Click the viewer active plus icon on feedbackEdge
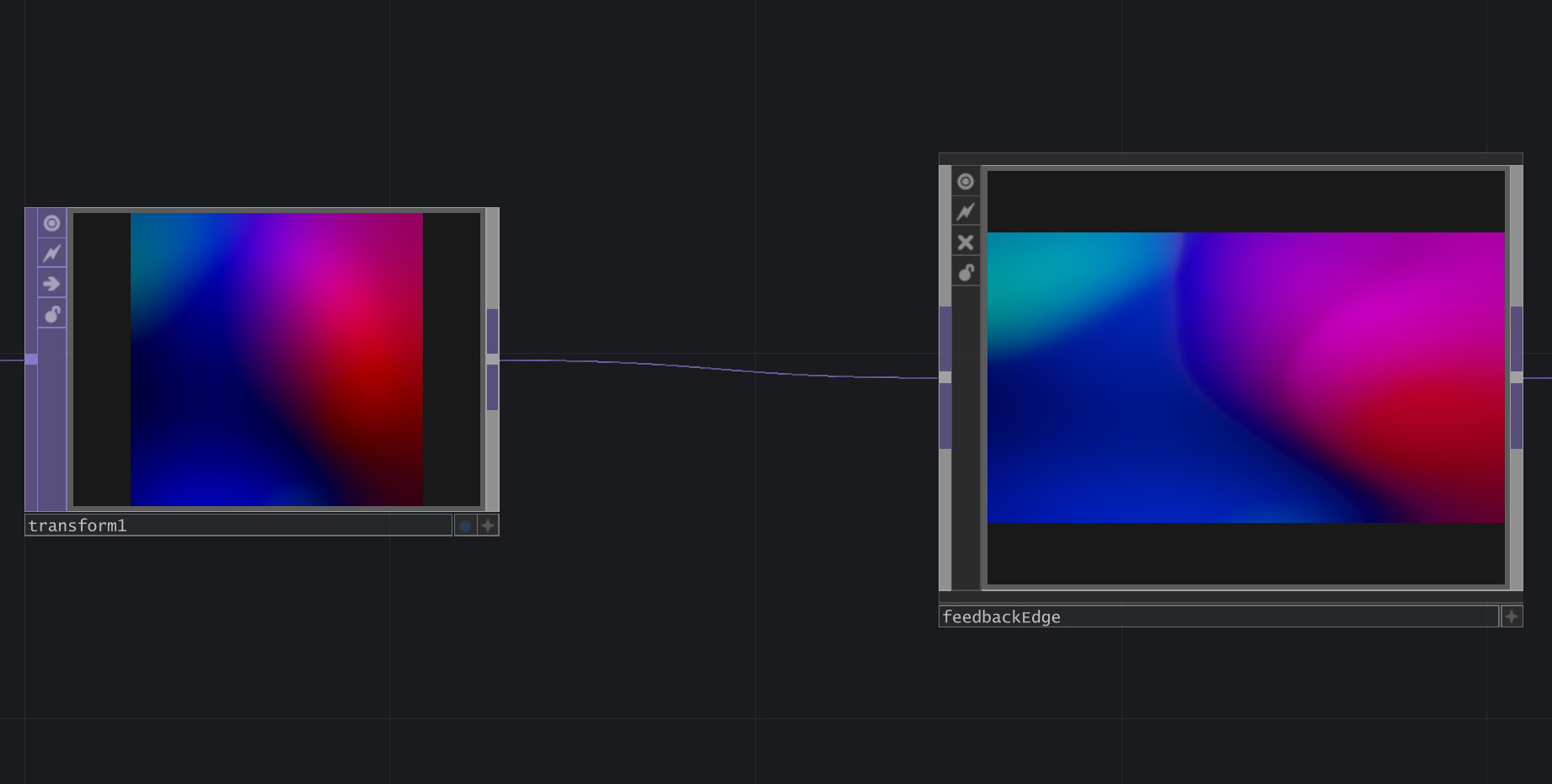Screen dimensions: 1552x784 coord(1512,616)
